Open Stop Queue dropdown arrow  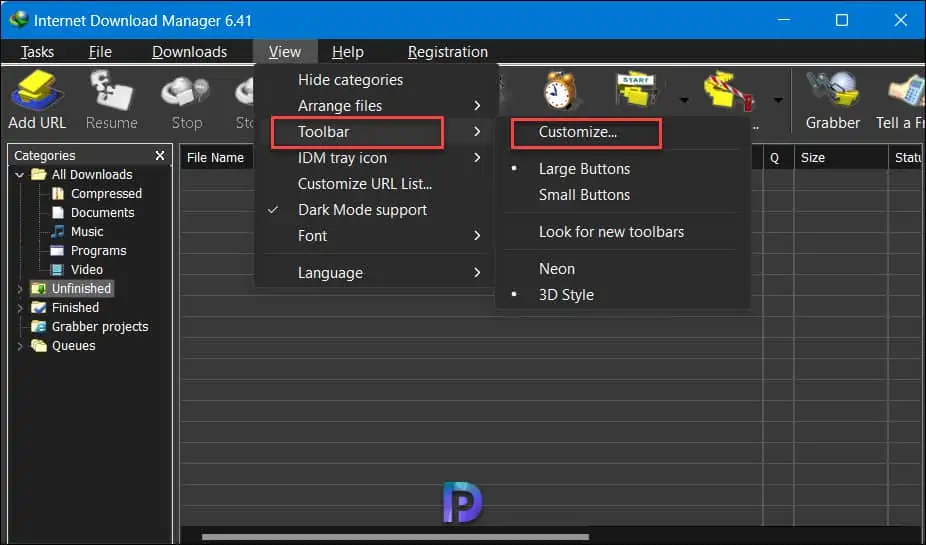click(x=778, y=100)
